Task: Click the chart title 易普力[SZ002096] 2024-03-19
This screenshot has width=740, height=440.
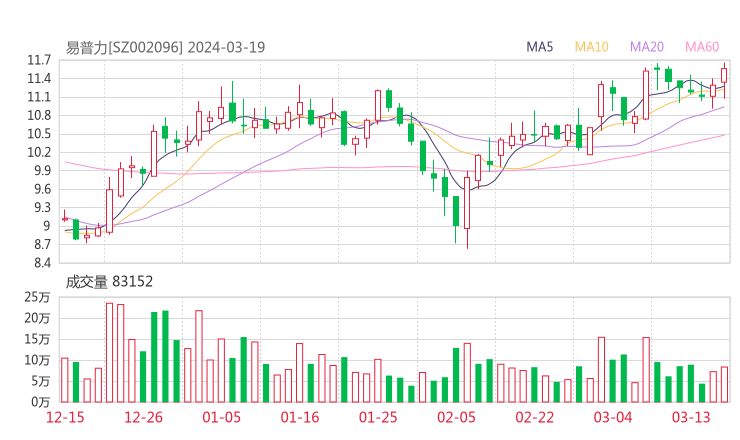Action: 165,47
